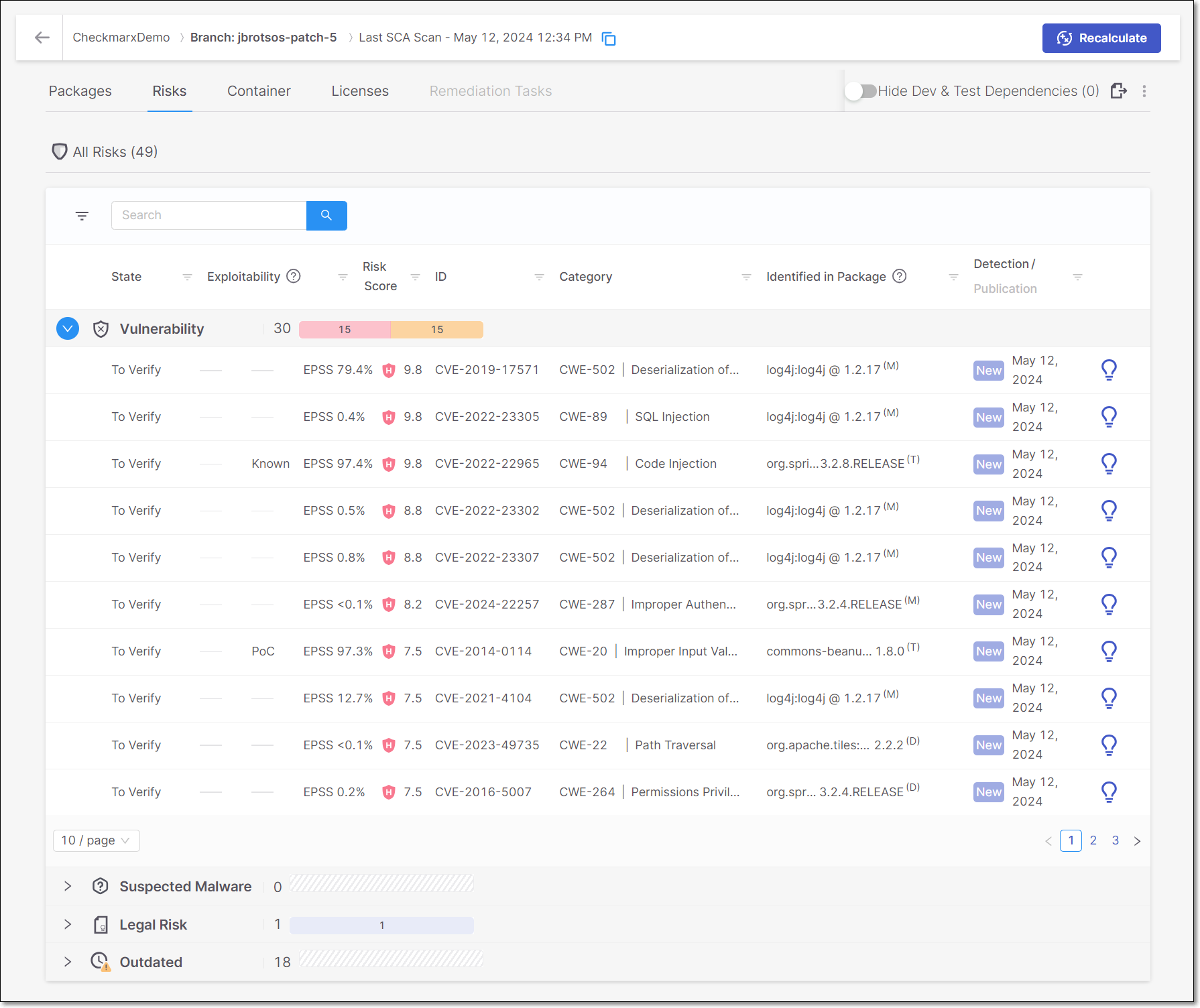
Task: Click the medium severity bar showing 15
Action: click(437, 329)
